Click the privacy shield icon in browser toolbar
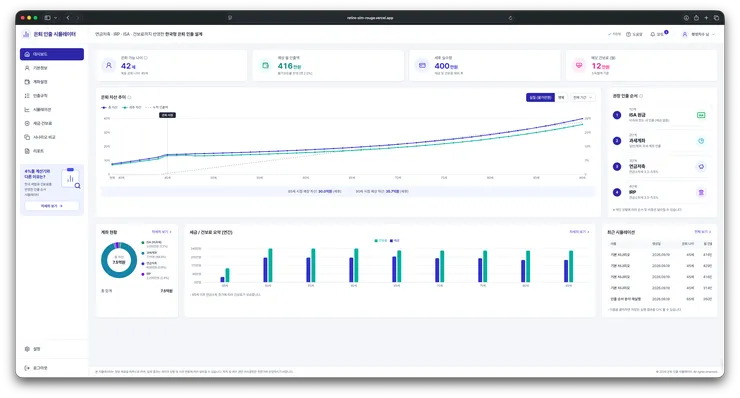 [230, 18]
